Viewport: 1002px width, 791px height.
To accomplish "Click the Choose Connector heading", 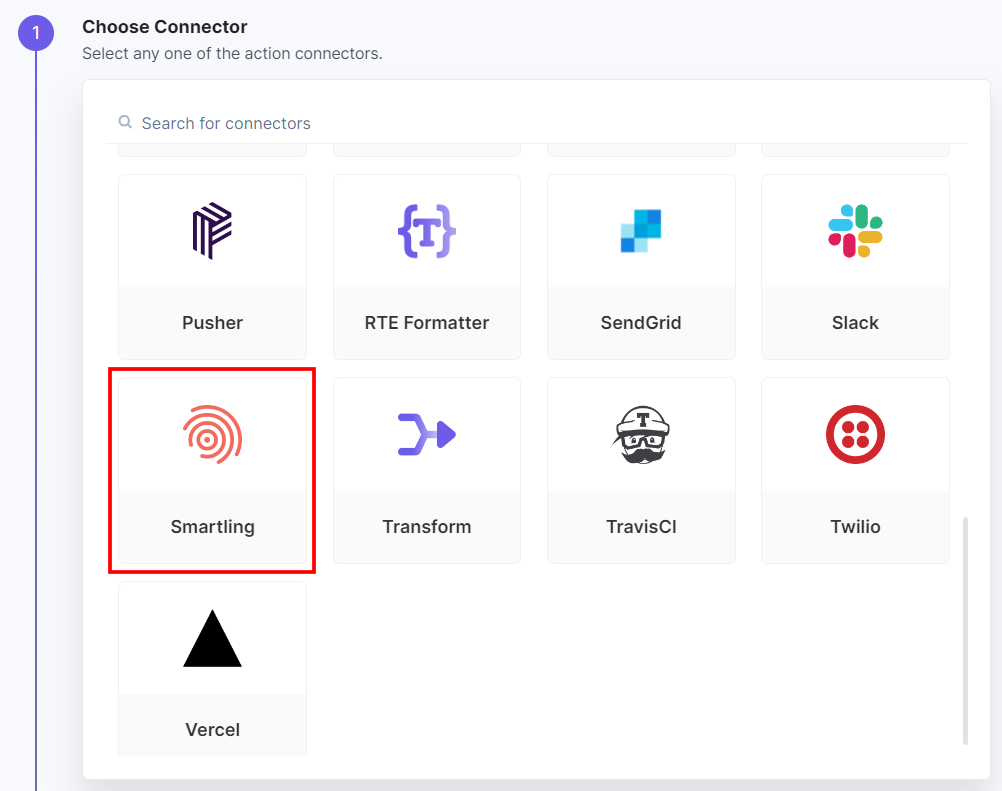I will (164, 26).
